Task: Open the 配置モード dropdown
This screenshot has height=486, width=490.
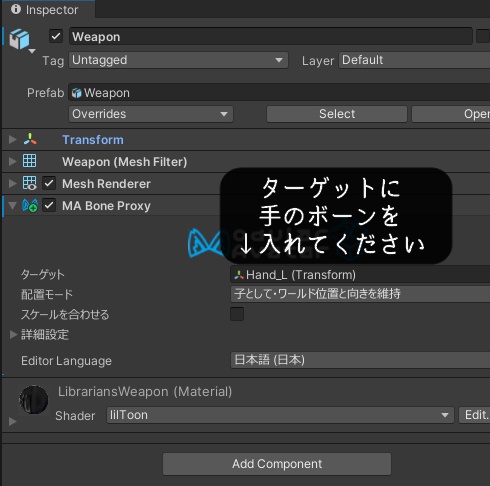Action: (x=360, y=294)
